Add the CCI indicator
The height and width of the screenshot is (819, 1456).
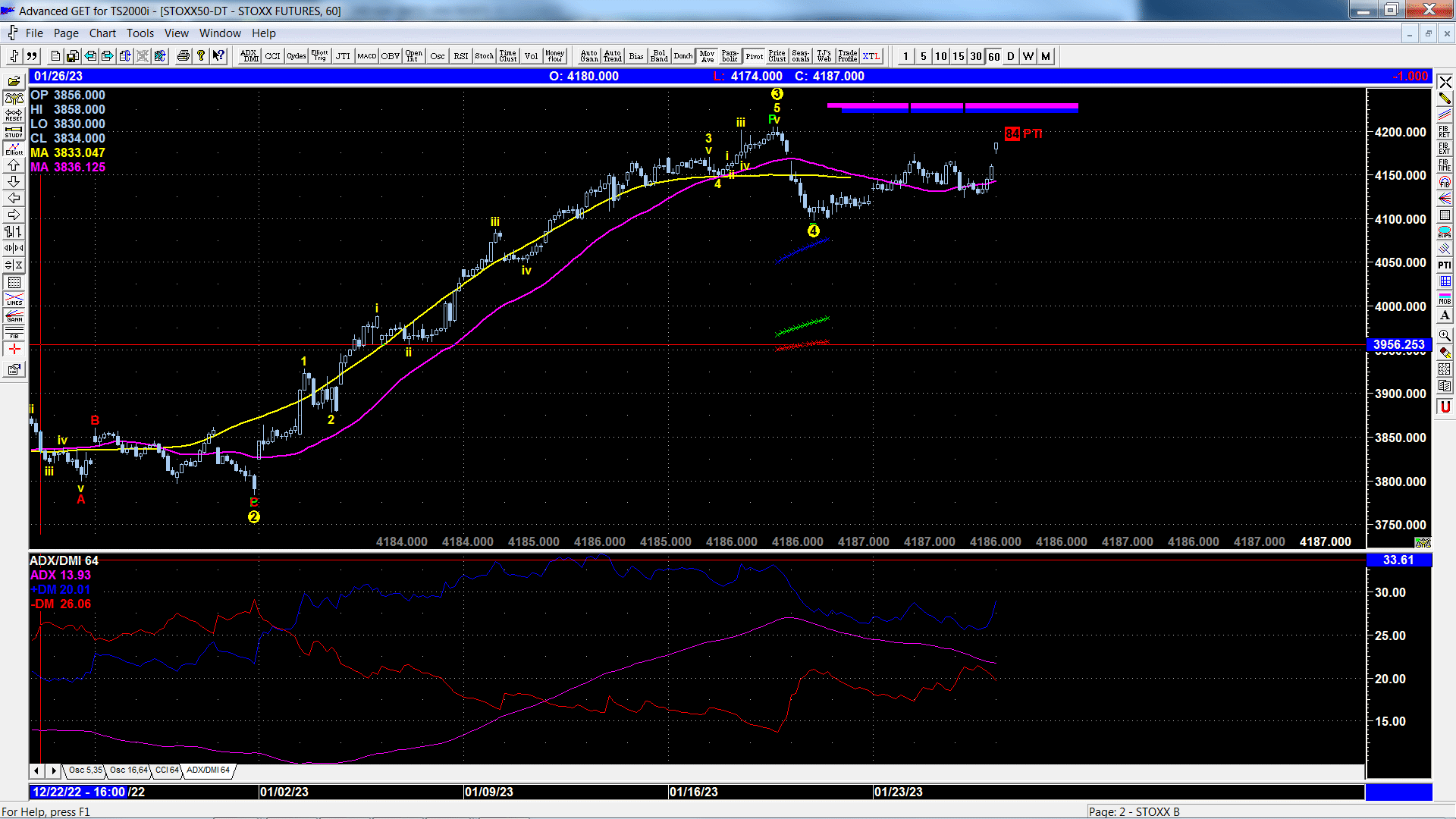pyautogui.click(x=273, y=56)
